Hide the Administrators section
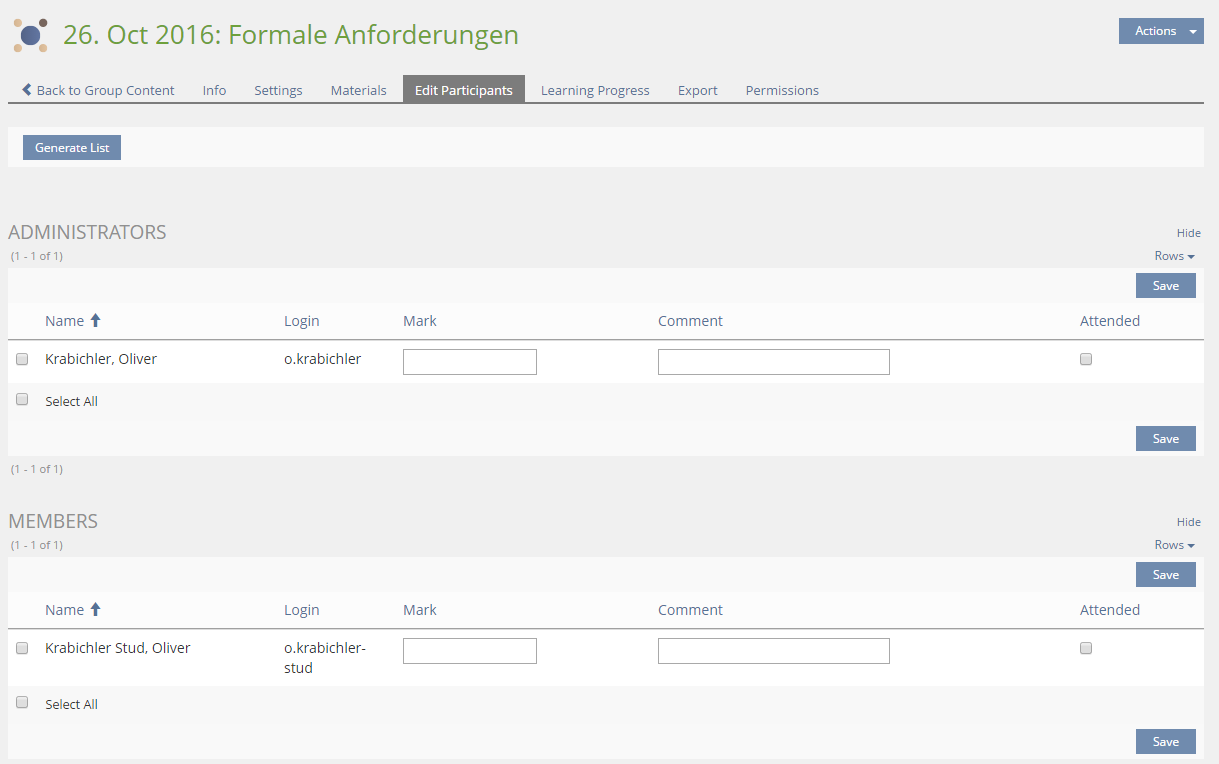Viewport: 1219px width, 764px height. (x=1188, y=233)
